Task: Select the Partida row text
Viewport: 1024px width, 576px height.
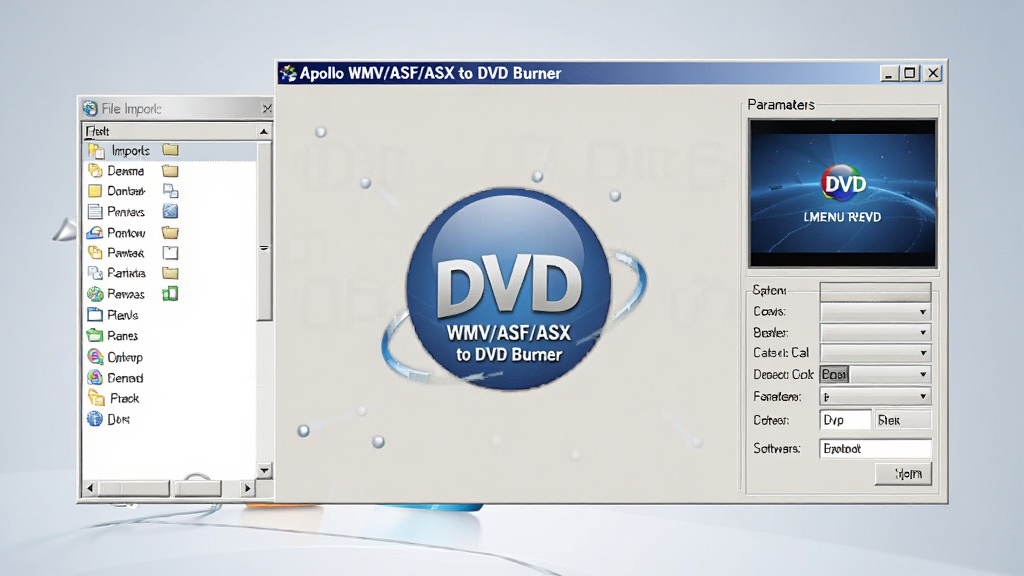Action: [x=126, y=273]
